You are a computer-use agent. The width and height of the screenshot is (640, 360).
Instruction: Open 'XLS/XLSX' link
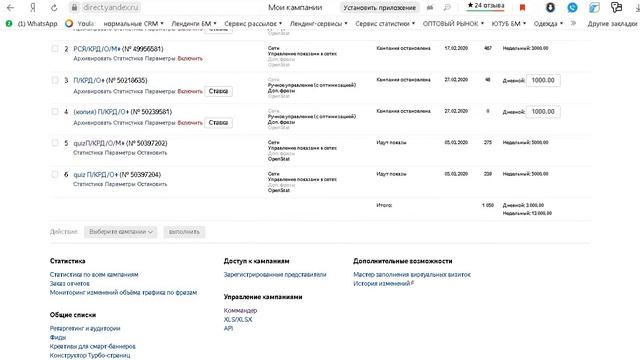point(238,319)
